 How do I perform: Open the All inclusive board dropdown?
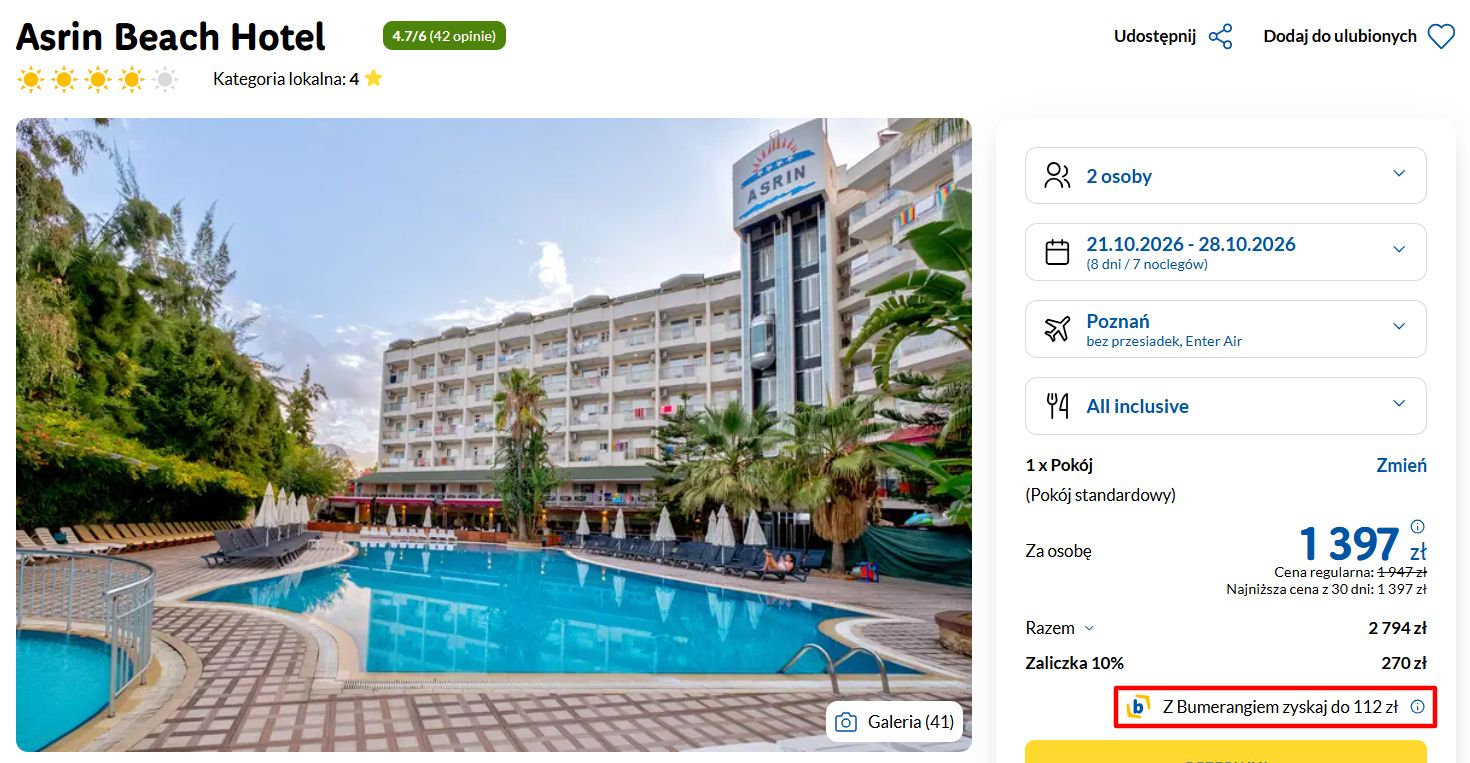pos(1226,406)
